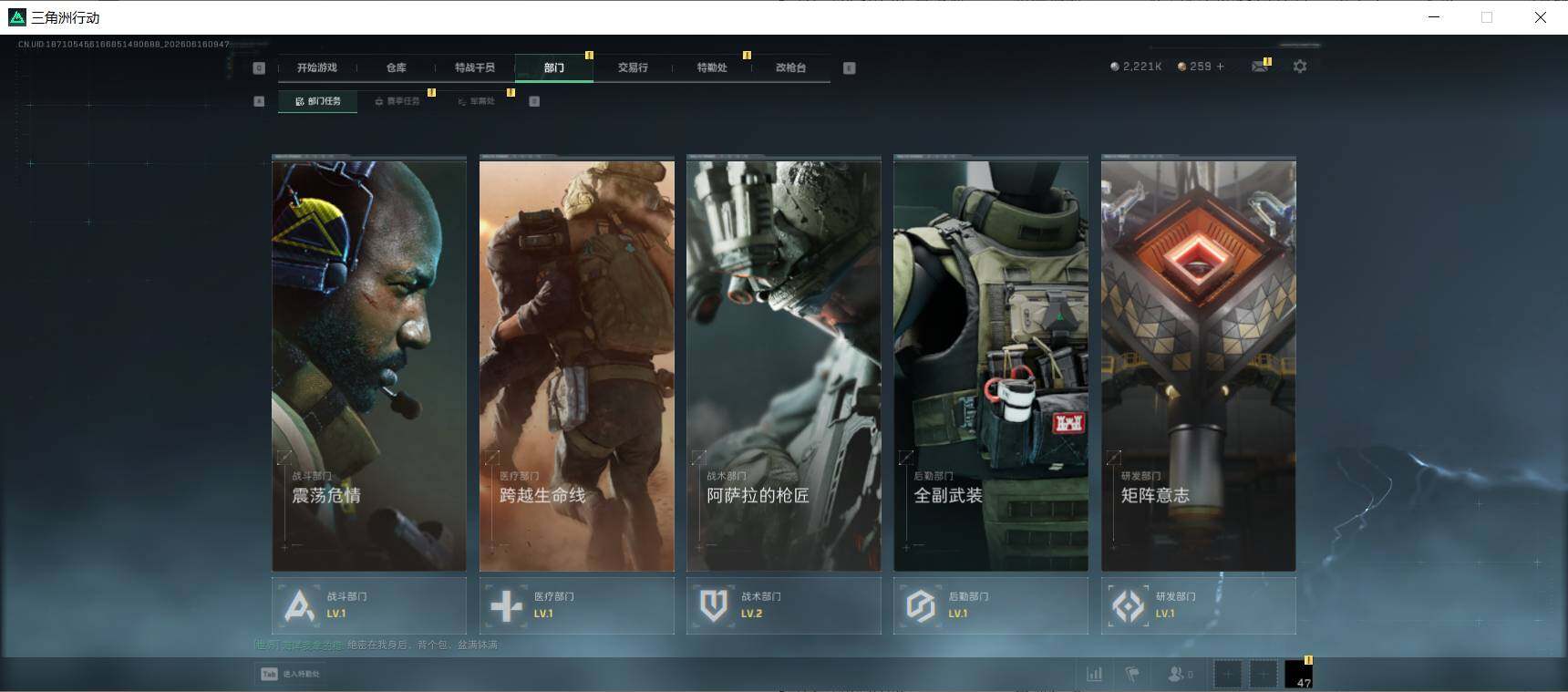This screenshot has height=692, width=1568.
Task: Open the statistics bar chart icon
Action: pyautogui.click(x=1094, y=674)
